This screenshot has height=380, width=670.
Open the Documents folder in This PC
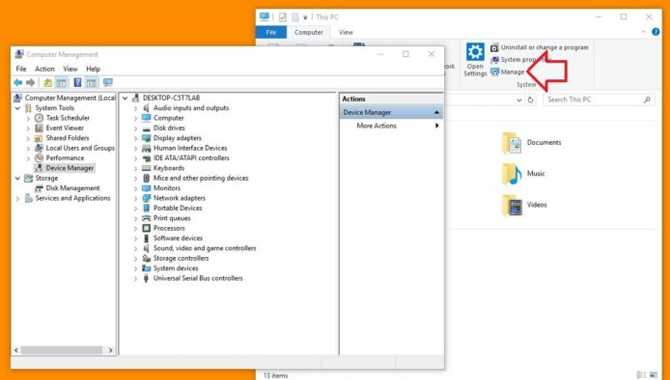tap(532, 143)
